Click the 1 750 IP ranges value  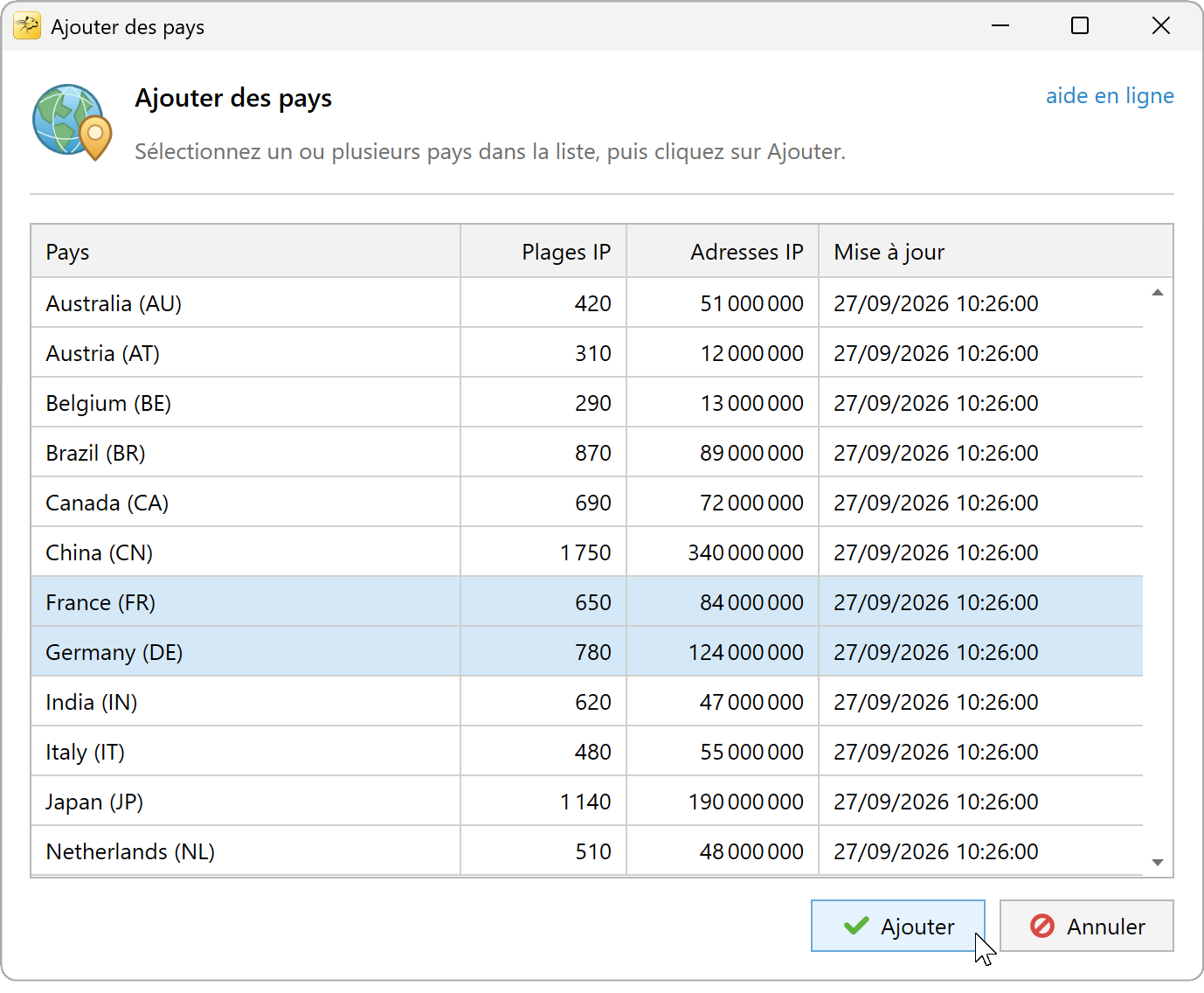click(585, 552)
